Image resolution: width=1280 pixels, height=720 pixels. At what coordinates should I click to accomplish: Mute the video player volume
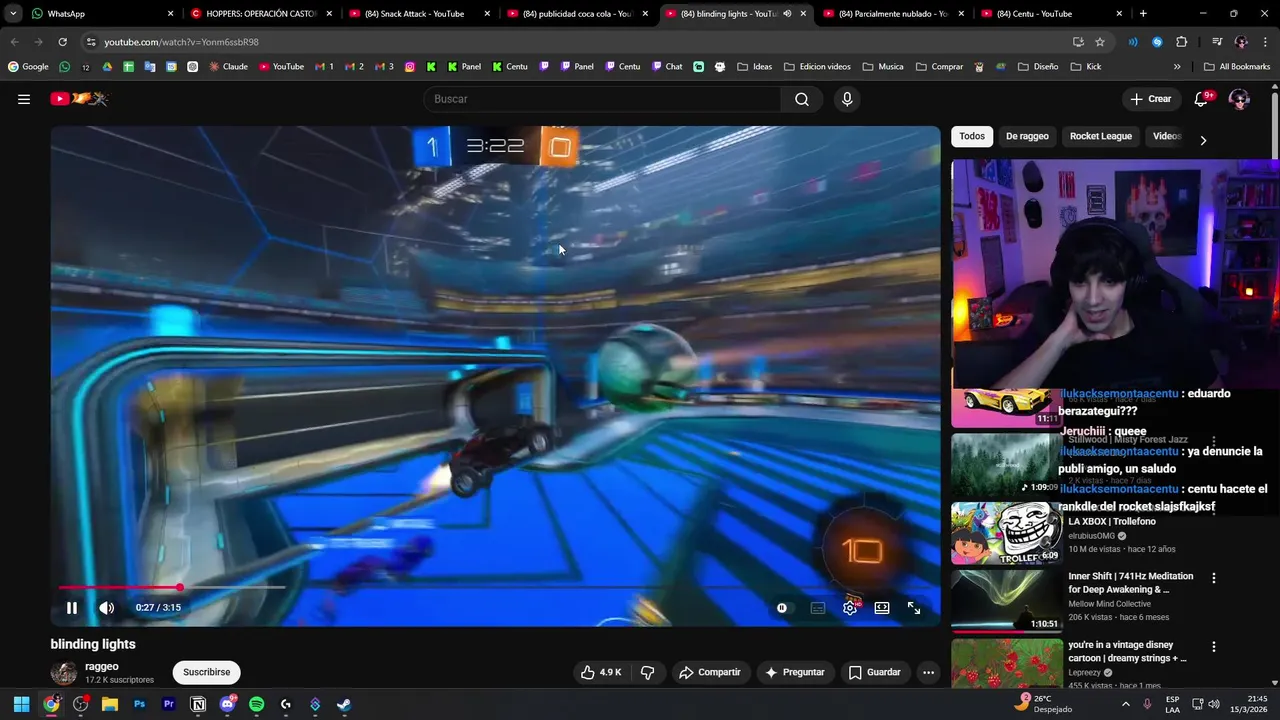(x=107, y=608)
